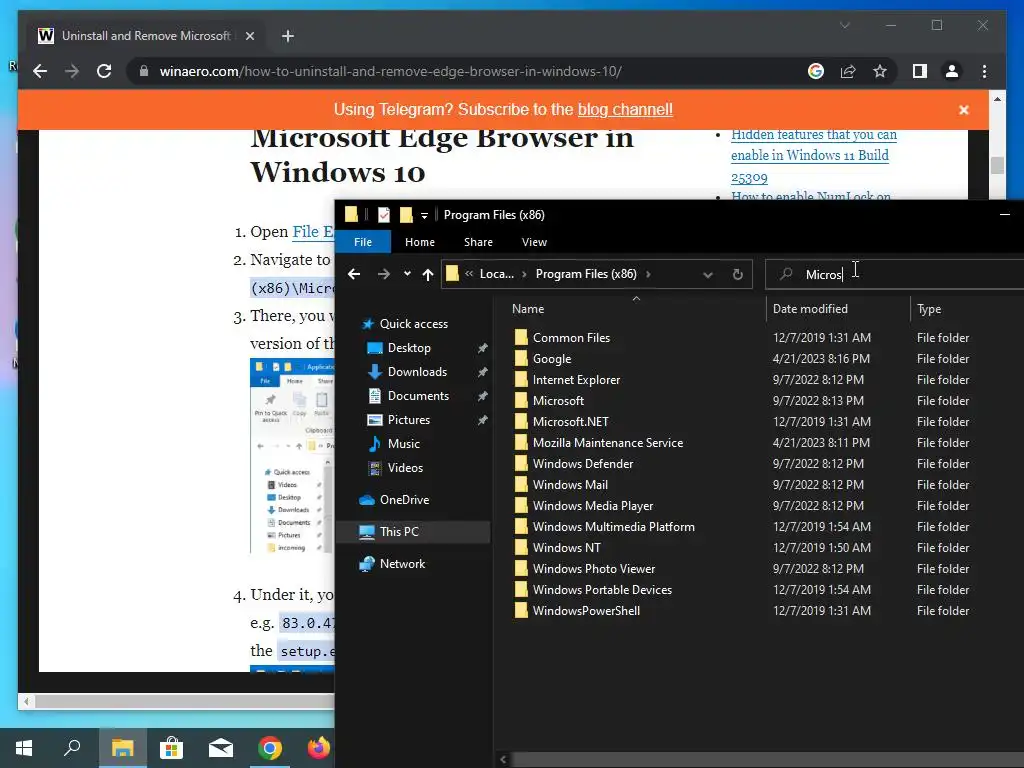The image size is (1024, 768).
Task: Select the Chrome address bar URL
Action: click(391, 71)
